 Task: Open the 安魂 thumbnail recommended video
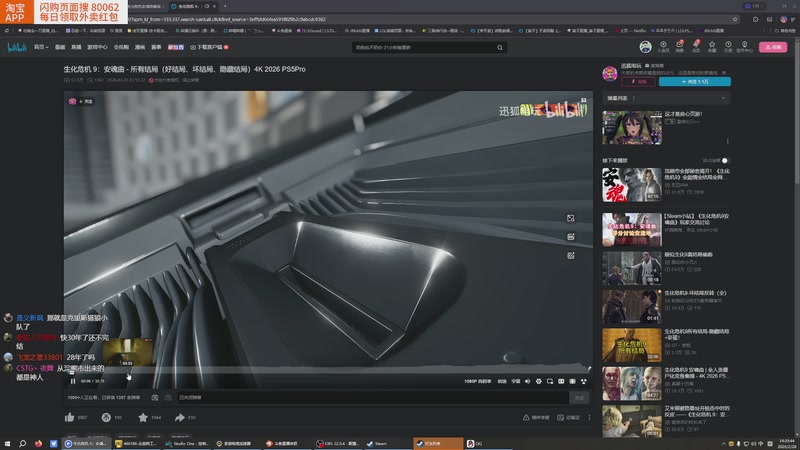[x=632, y=185]
